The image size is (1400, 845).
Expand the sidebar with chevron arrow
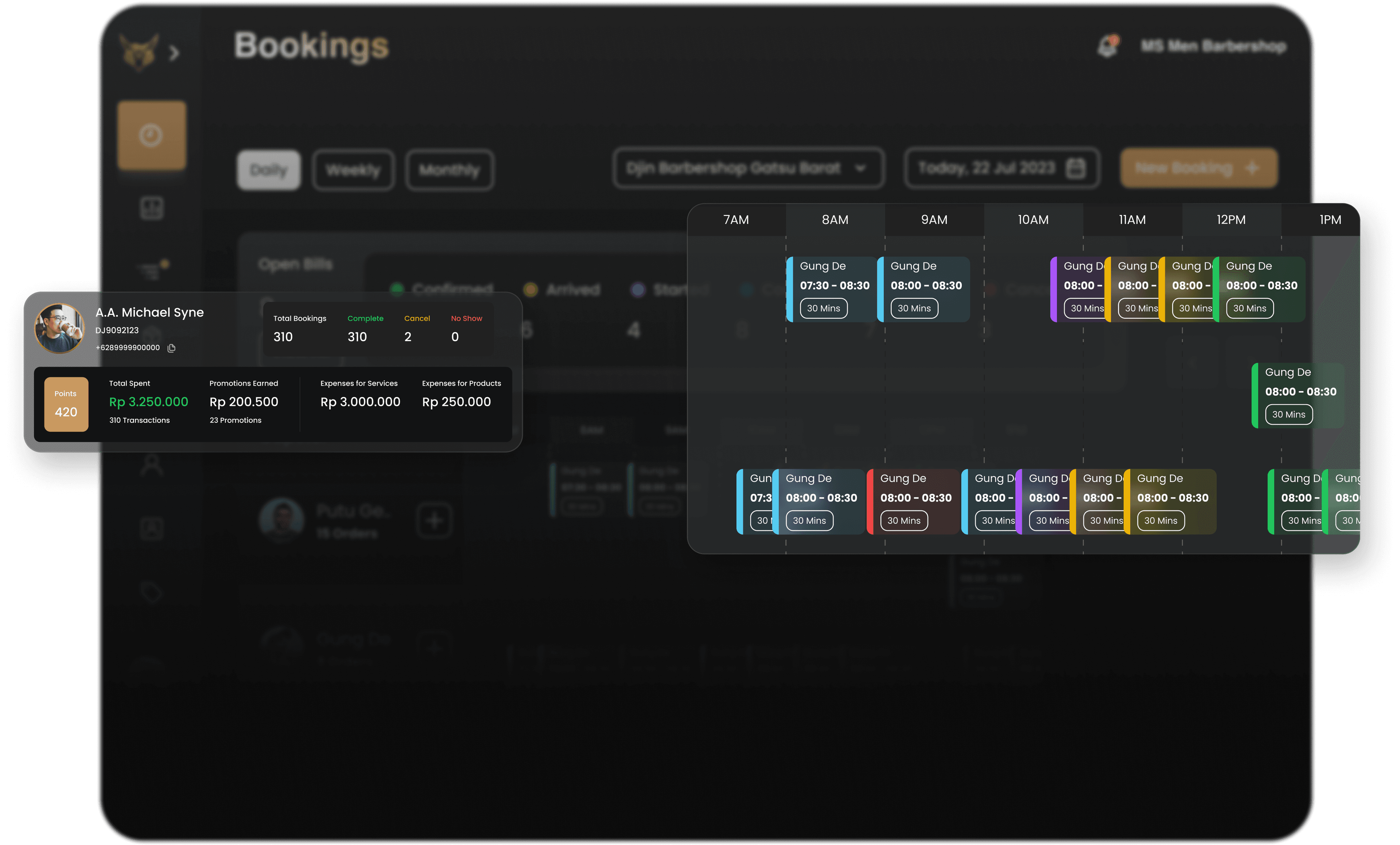174,53
